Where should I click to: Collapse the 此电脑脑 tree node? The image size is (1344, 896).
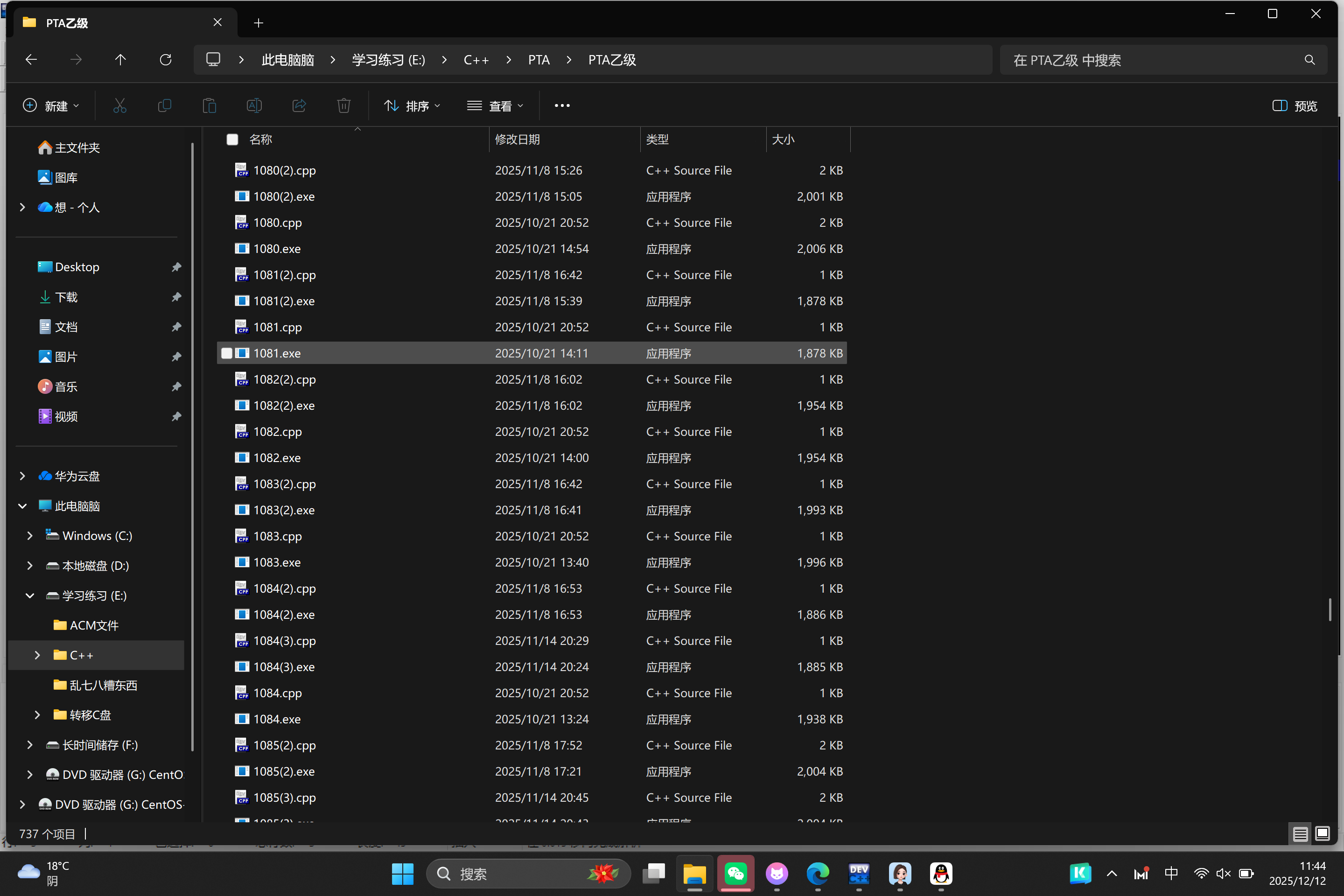(x=22, y=506)
